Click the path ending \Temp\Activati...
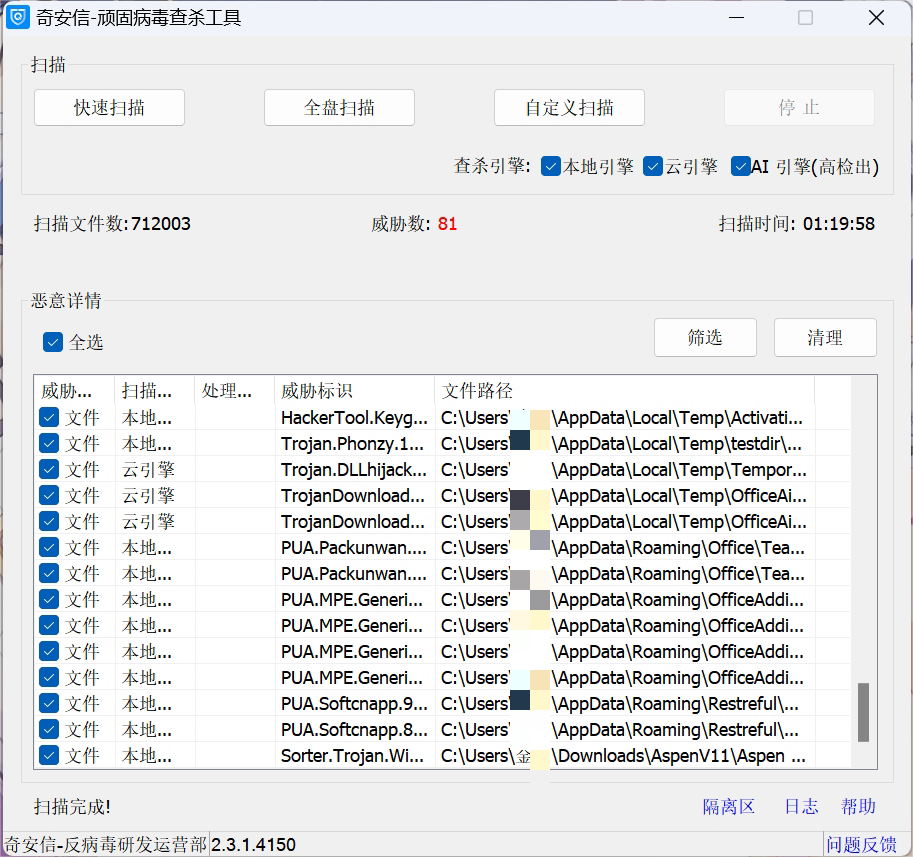 click(x=622, y=417)
